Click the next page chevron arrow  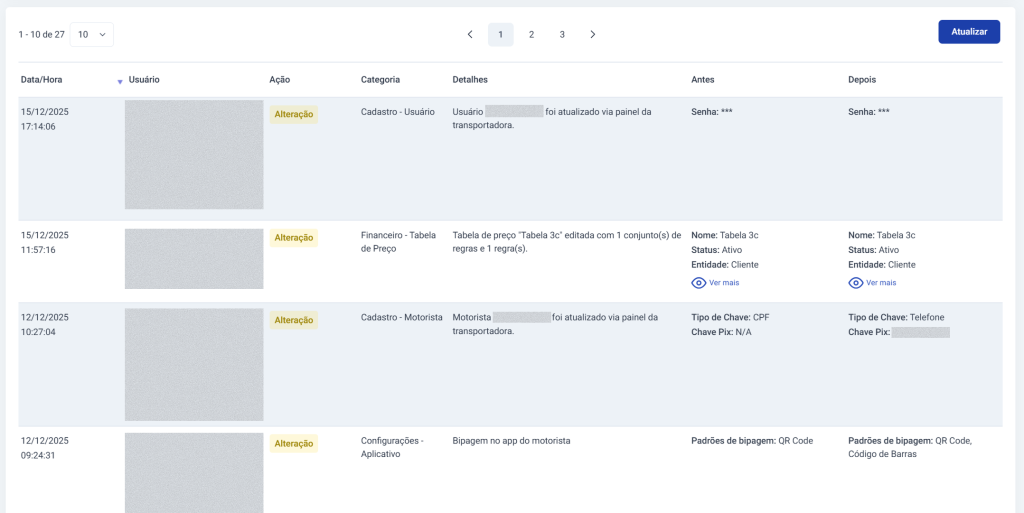click(593, 35)
